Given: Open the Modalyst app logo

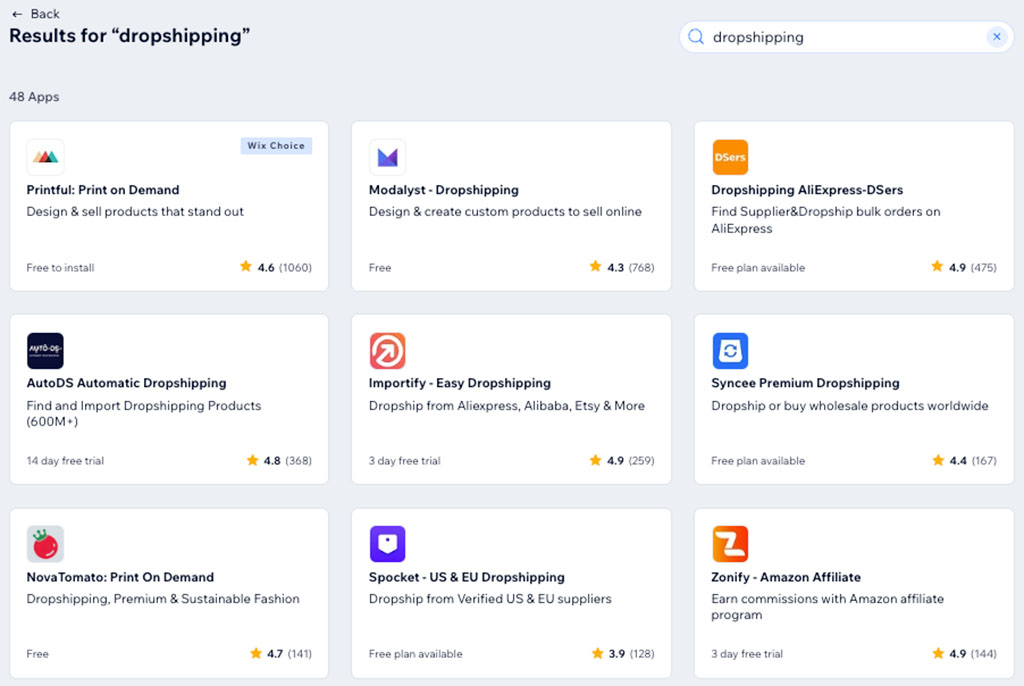Looking at the screenshot, I should (x=387, y=157).
